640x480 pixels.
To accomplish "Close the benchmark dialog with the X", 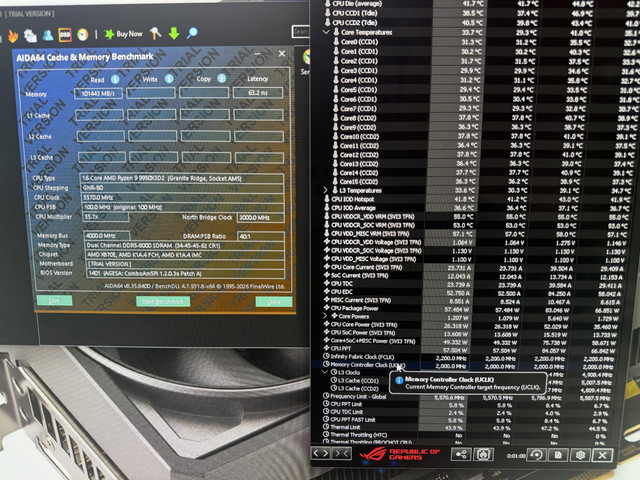I will [282, 53].
